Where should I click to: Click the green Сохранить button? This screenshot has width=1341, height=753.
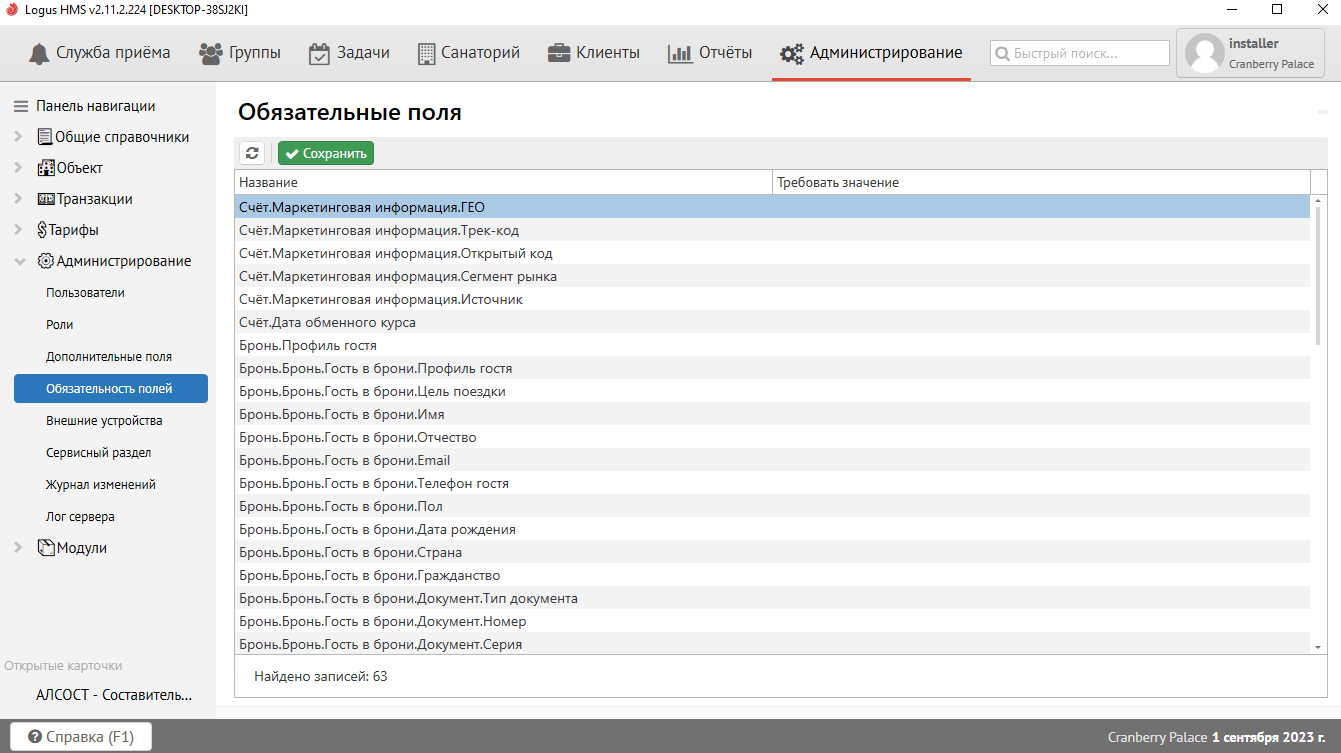[x=326, y=153]
